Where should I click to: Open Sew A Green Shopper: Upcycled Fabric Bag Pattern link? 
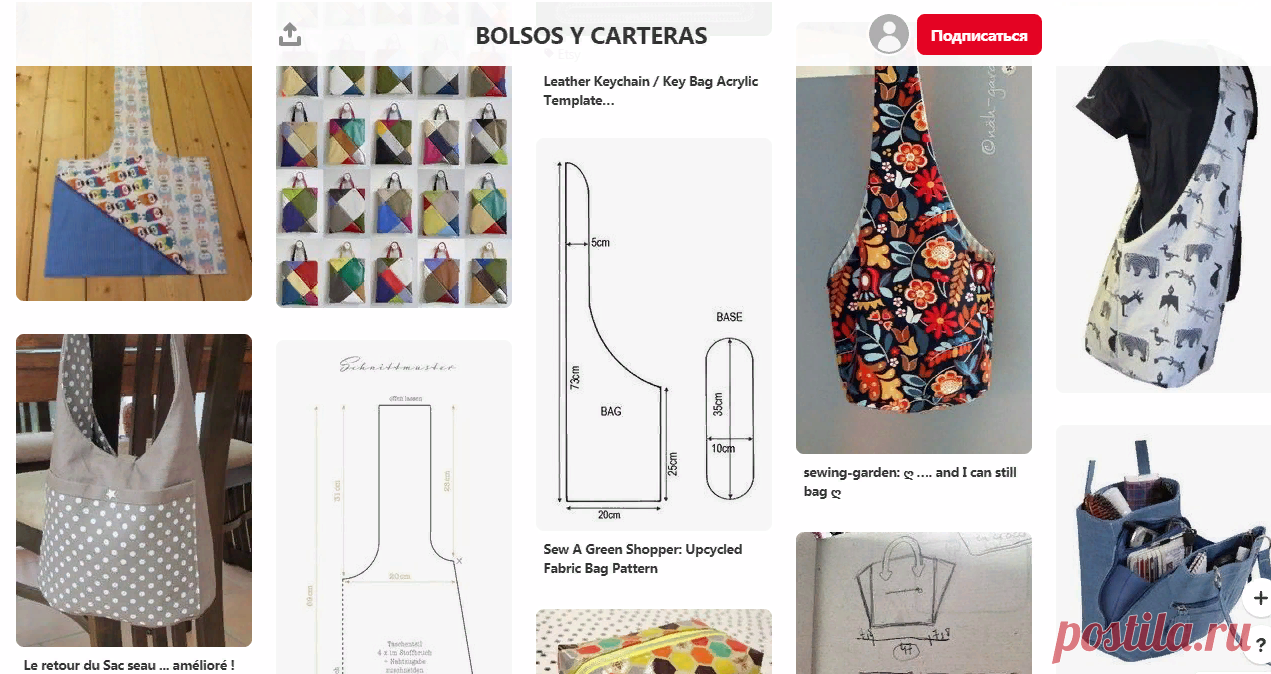(x=643, y=559)
